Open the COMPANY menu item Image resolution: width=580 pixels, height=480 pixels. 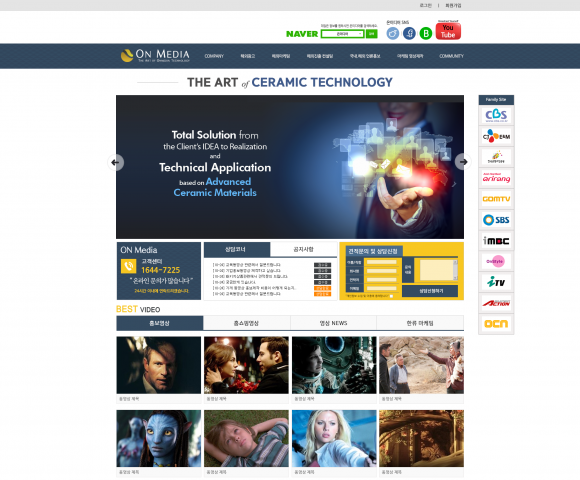pyautogui.click(x=214, y=56)
